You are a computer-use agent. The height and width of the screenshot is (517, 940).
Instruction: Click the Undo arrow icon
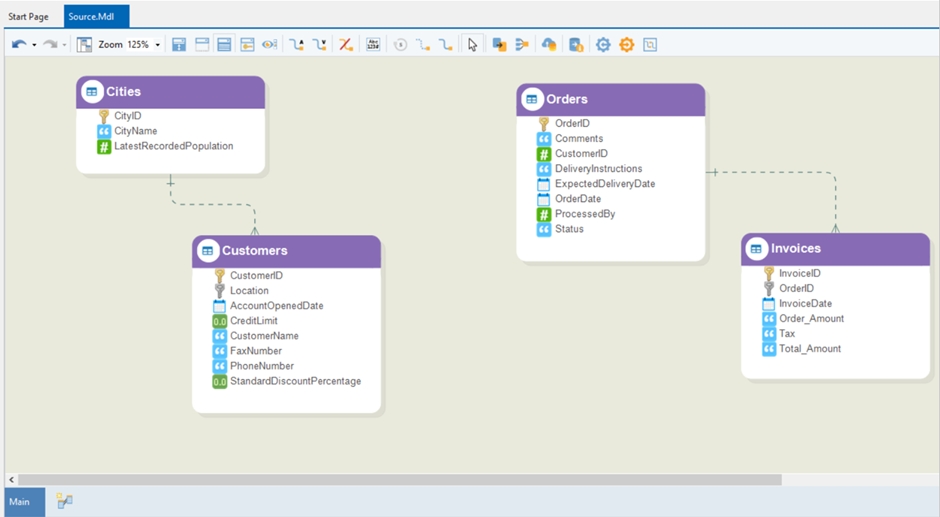pyautogui.click(x=18, y=45)
